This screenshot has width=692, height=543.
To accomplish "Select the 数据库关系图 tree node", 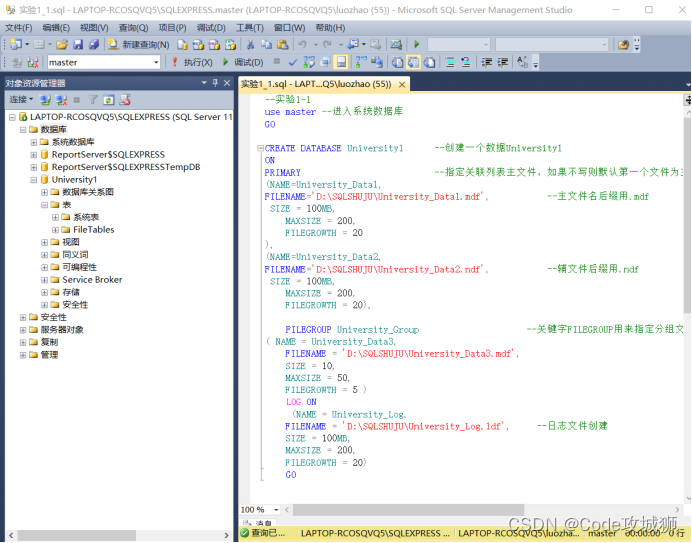I will point(88,192).
